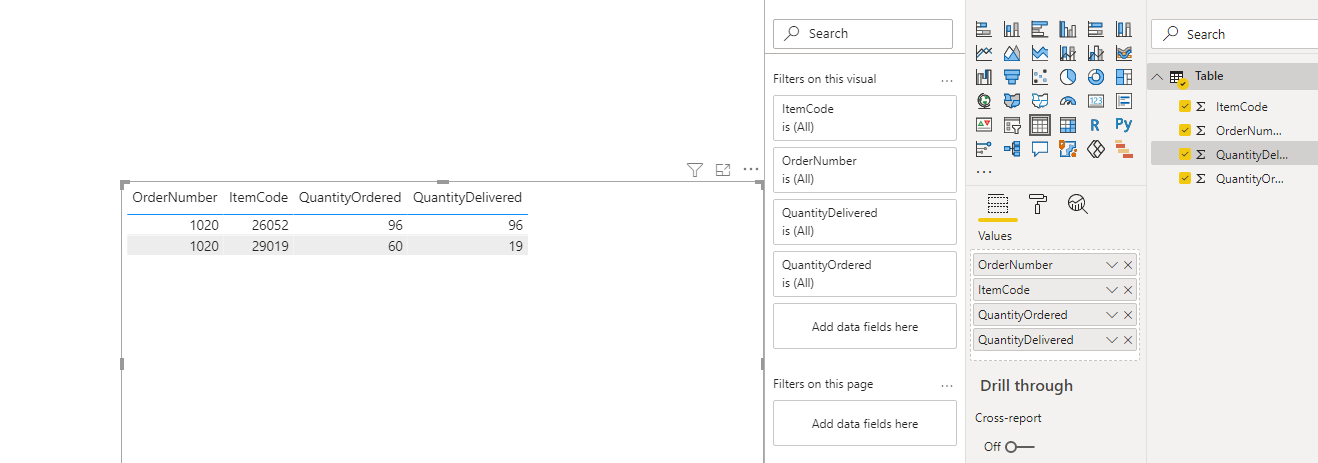This screenshot has height=463, width=1318.
Task: Select the card visual with 123
Action: click(1096, 101)
